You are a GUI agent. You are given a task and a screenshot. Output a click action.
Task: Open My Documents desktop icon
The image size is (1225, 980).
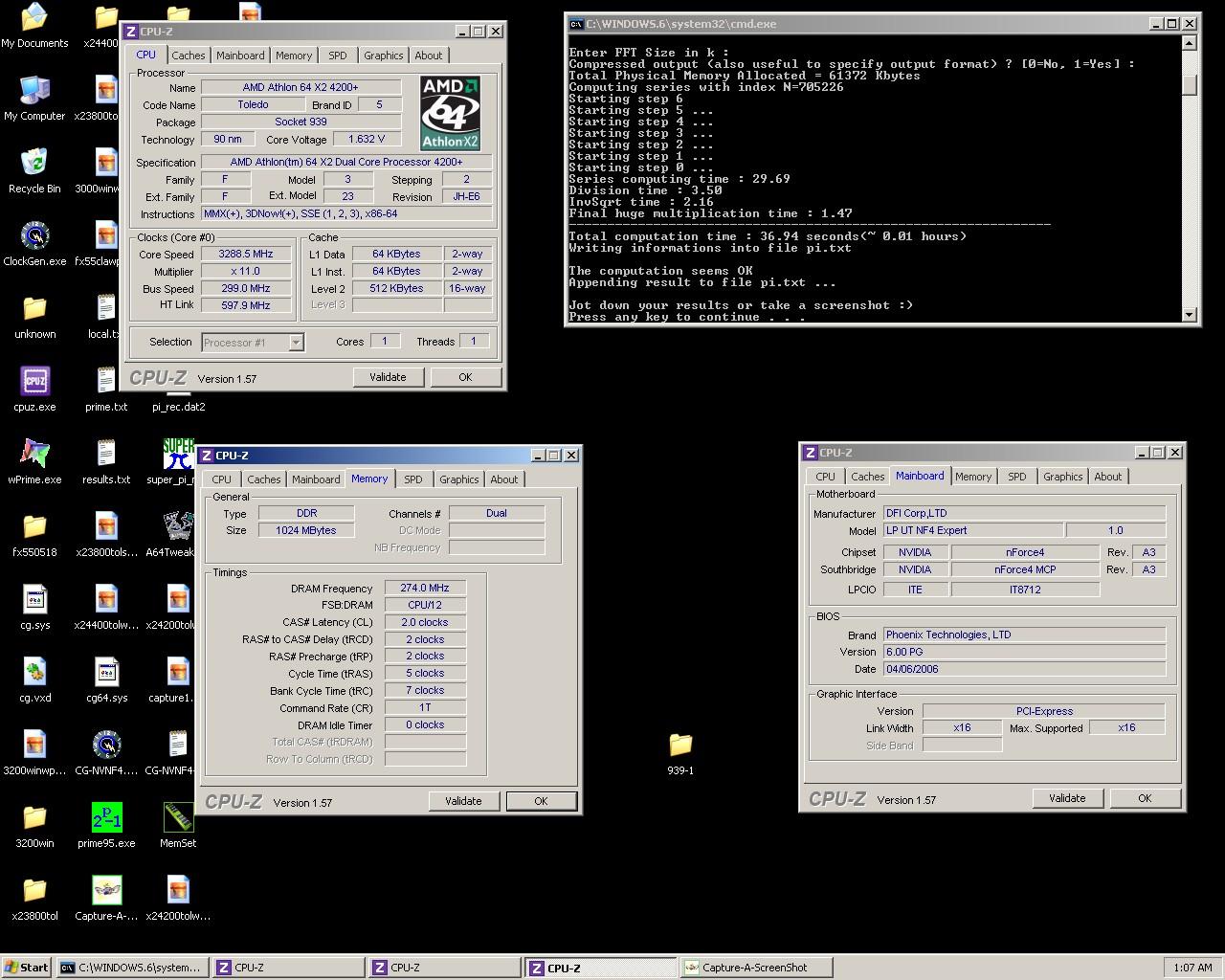coord(34,26)
